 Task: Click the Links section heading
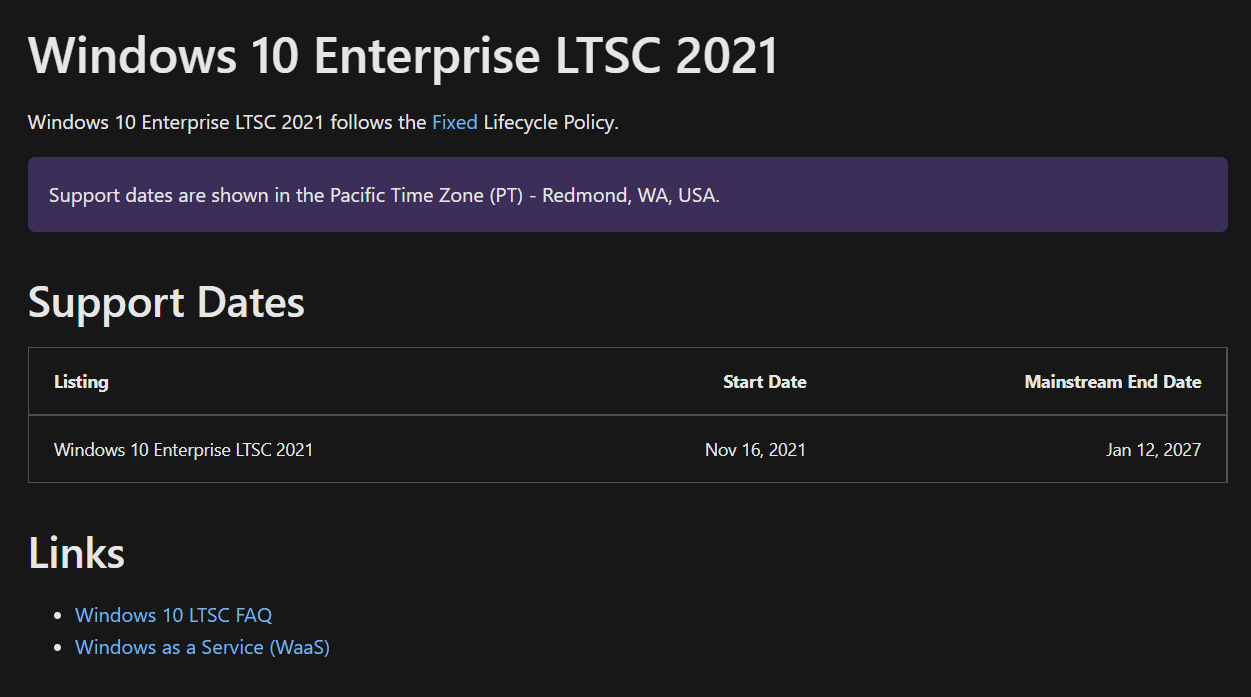[76, 553]
